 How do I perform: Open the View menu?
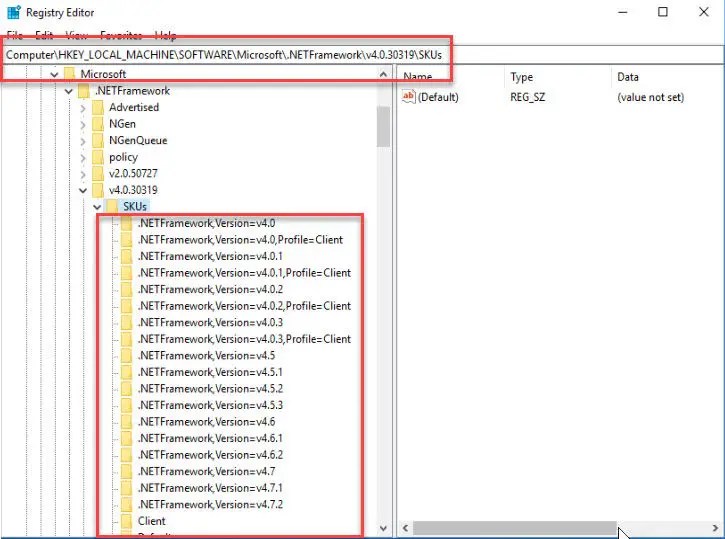[x=76, y=35]
